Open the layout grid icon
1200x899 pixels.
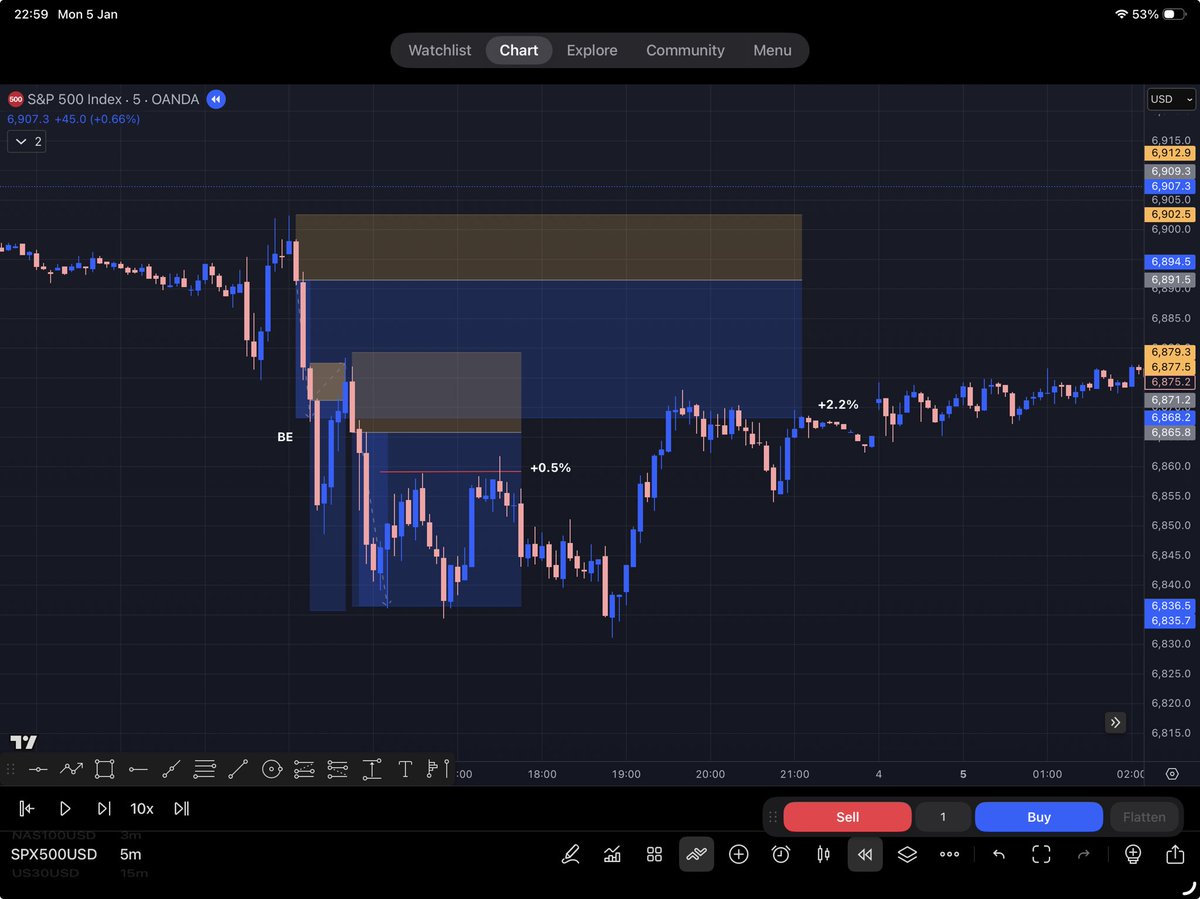[x=654, y=854]
